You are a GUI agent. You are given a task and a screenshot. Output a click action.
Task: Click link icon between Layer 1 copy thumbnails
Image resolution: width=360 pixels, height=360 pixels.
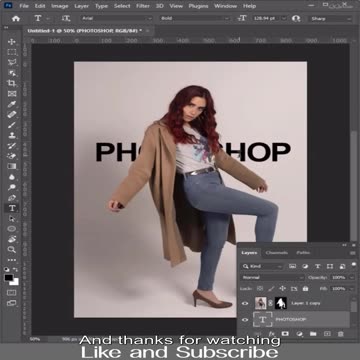tap(271, 303)
